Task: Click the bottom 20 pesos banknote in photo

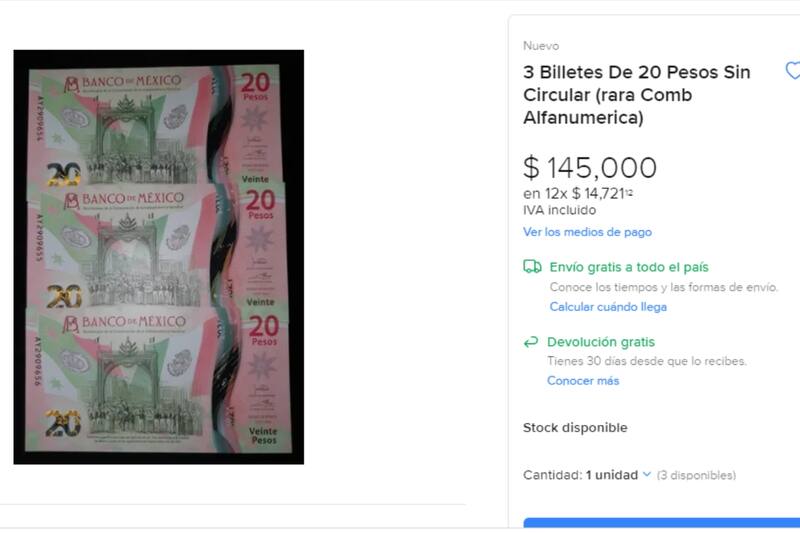Action: (158, 380)
